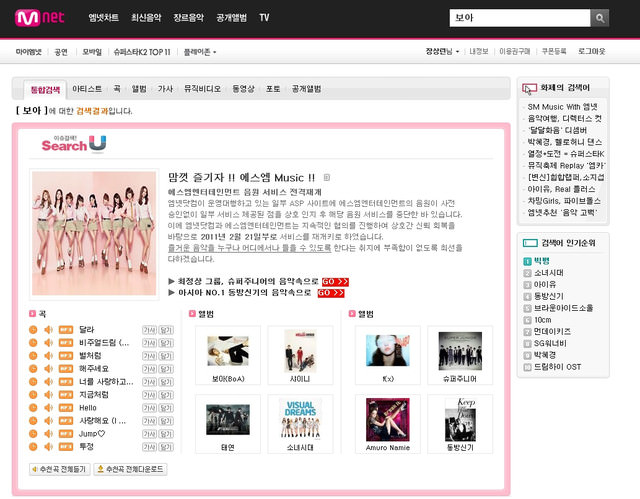This screenshot has width=640, height=499.
Task: Click GO button for 슈퍼주니어 music
Action: [x=335, y=282]
